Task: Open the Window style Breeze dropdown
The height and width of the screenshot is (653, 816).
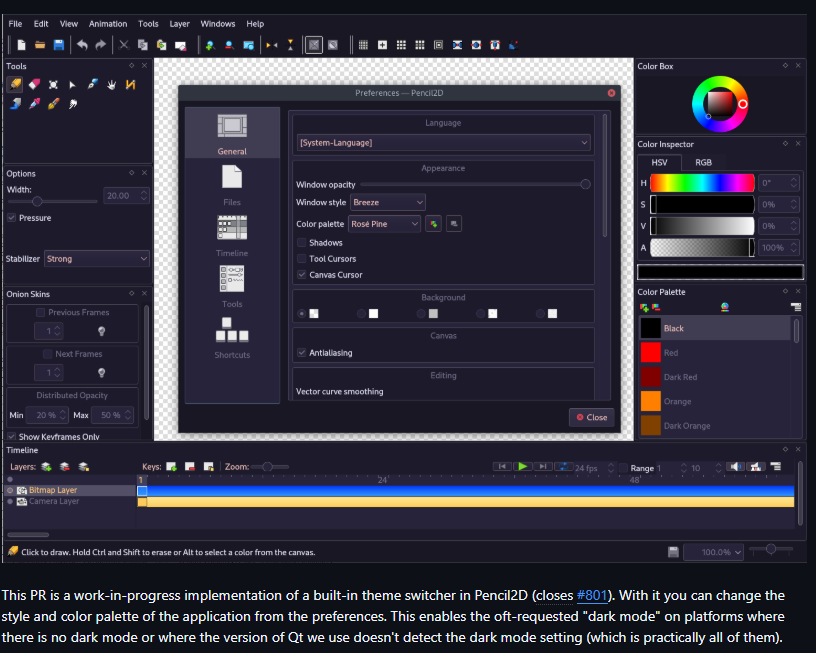Action: pyautogui.click(x=388, y=202)
